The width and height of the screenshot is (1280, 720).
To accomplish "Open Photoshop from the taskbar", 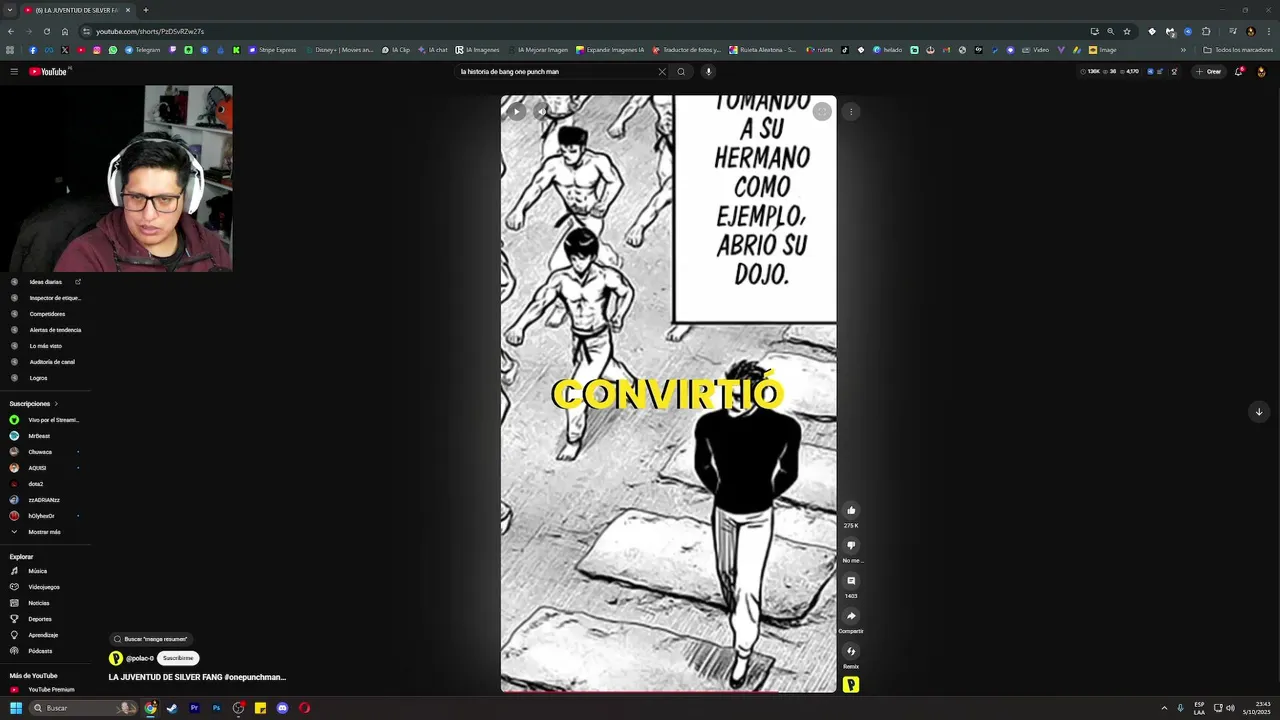I will pos(216,708).
